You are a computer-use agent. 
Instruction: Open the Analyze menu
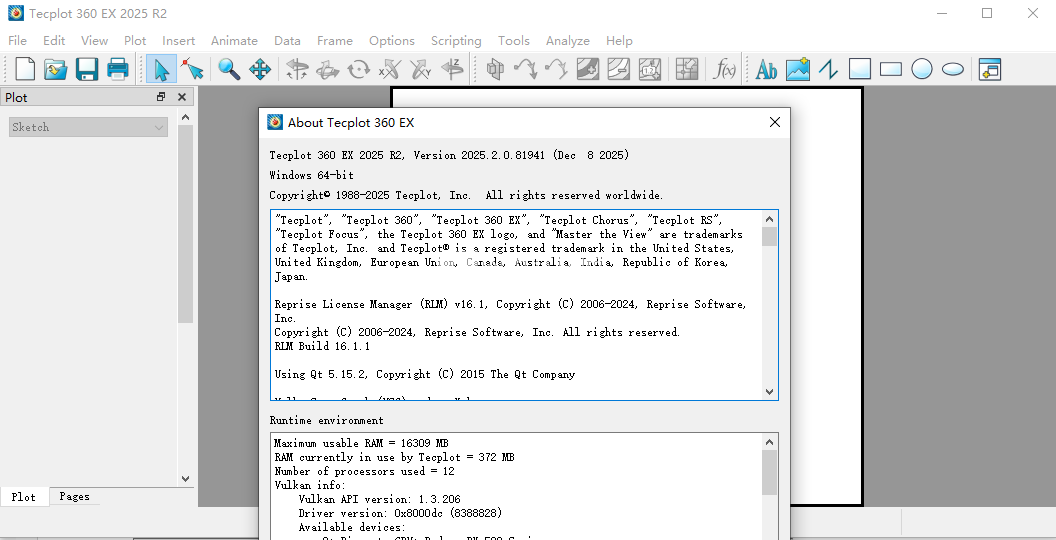tap(567, 41)
